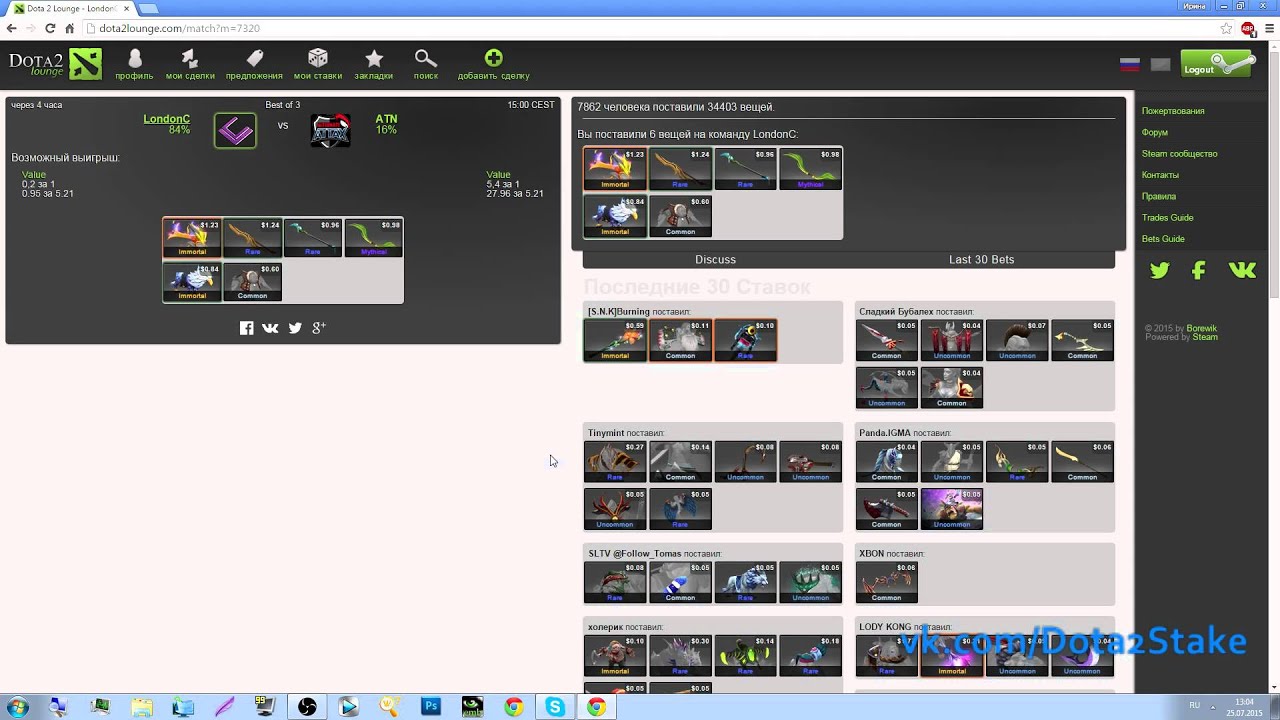Open the Discuss tab

(x=716, y=259)
